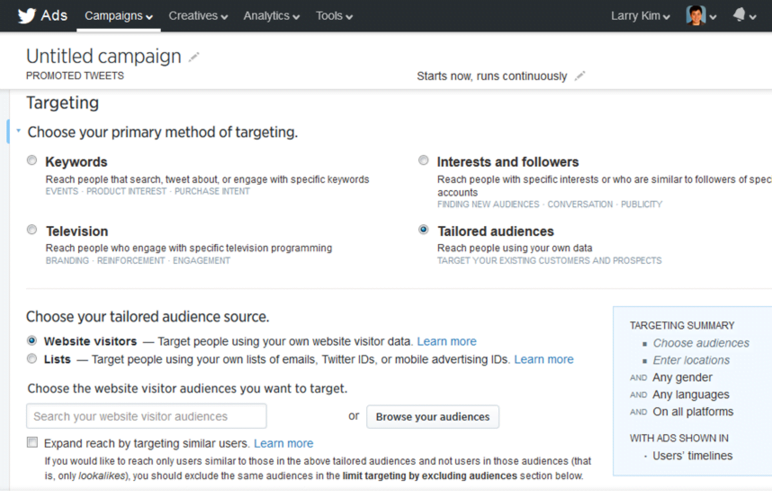Screen dimensions: 772x498
Task: Click the Interests and followers heading label
Action: pyautogui.click(x=508, y=162)
